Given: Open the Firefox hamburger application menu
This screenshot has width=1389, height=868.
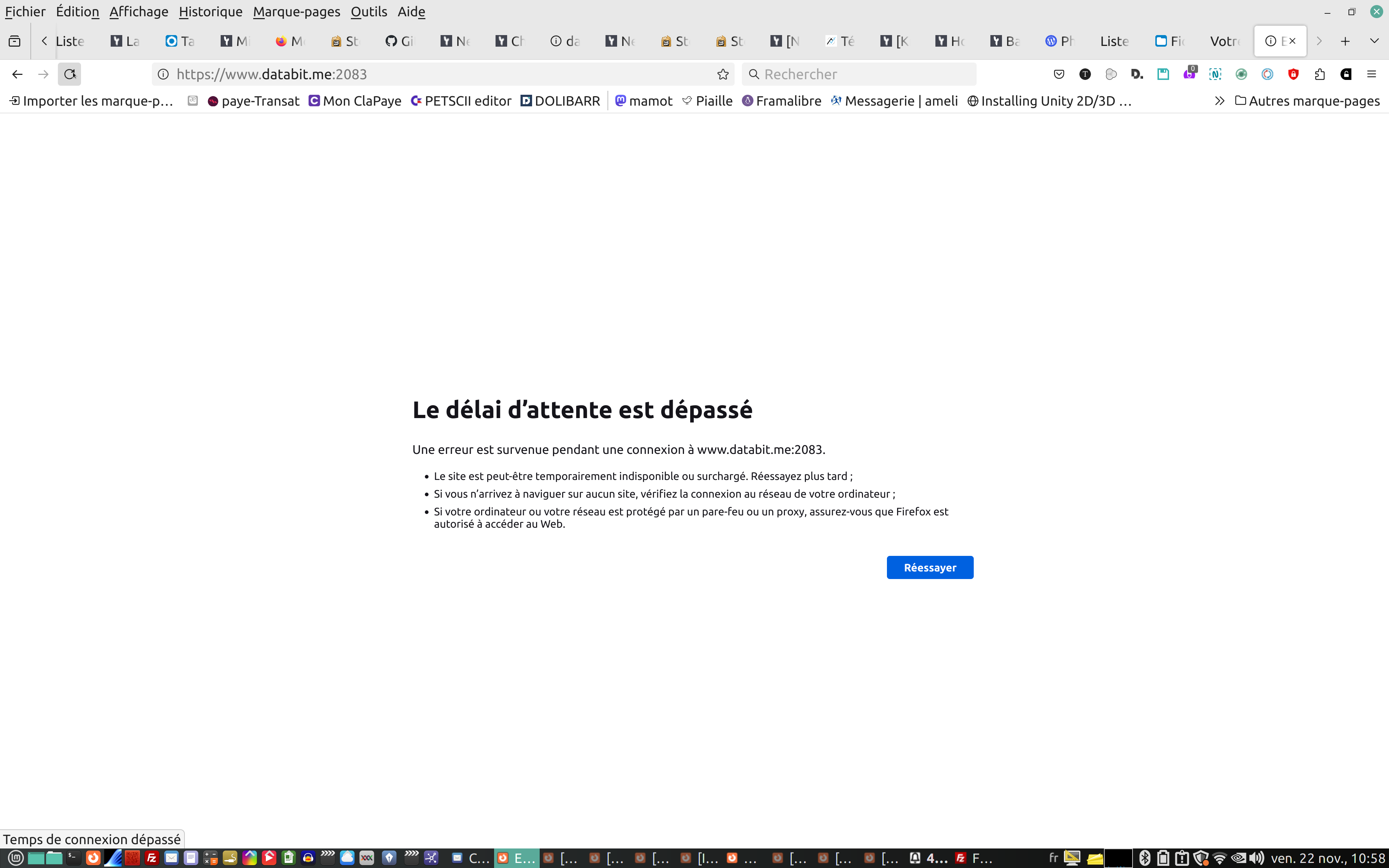Looking at the screenshot, I should pyautogui.click(x=1372, y=74).
